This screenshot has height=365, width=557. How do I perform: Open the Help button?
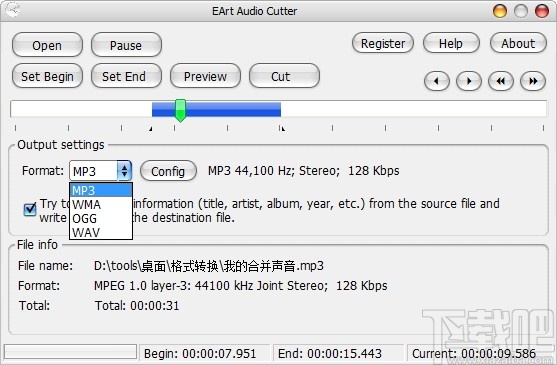[x=451, y=43]
